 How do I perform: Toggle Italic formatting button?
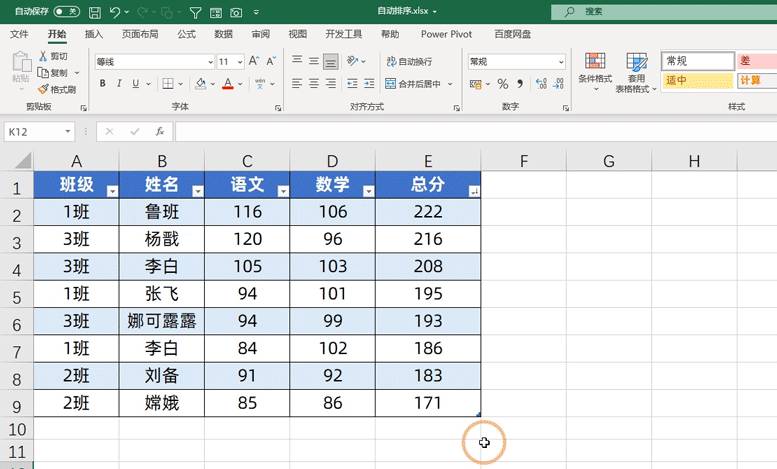coord(119,83)
